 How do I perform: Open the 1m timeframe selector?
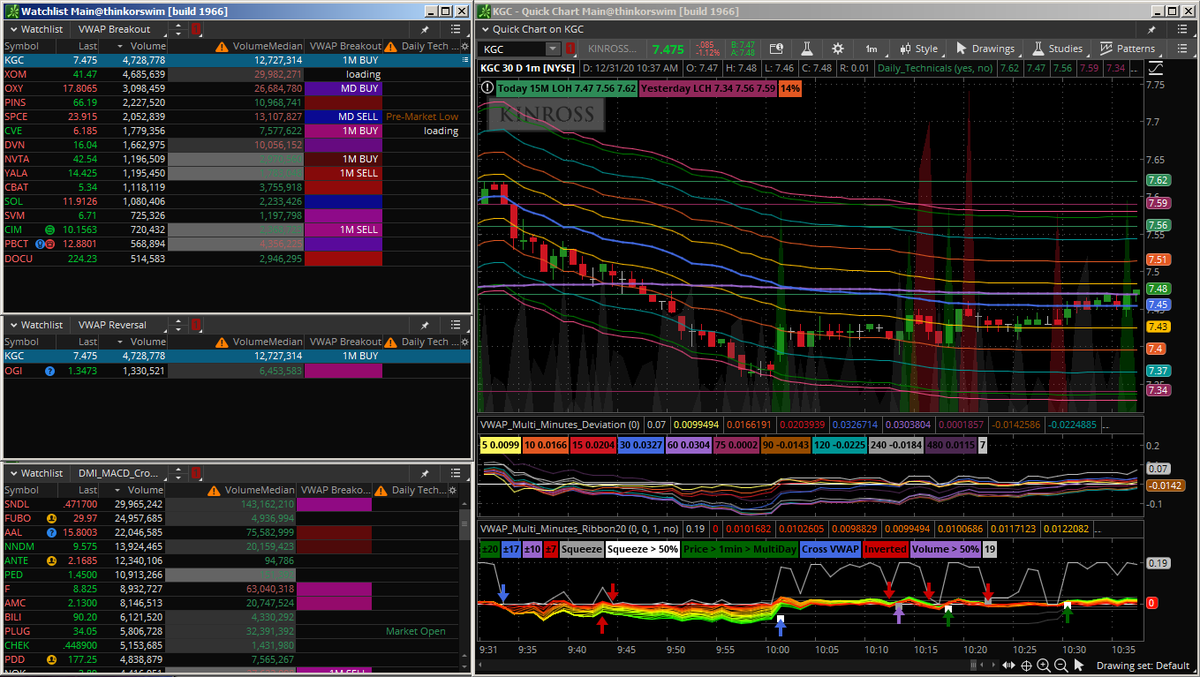pyautogui.click(x=871, y=49)
